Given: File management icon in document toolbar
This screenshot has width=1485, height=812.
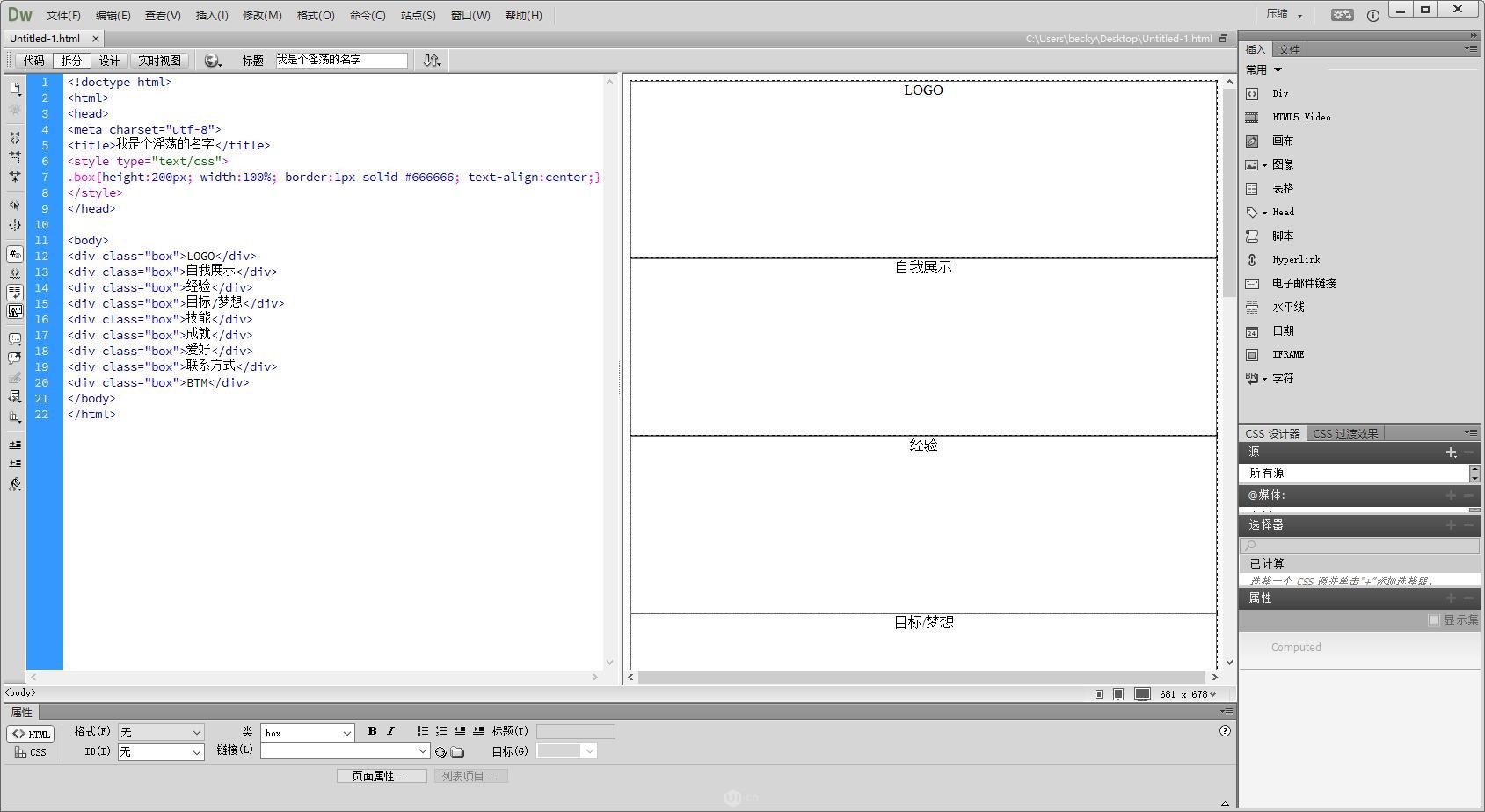Looking at the screenshot, I should click(x=432, y=61).
